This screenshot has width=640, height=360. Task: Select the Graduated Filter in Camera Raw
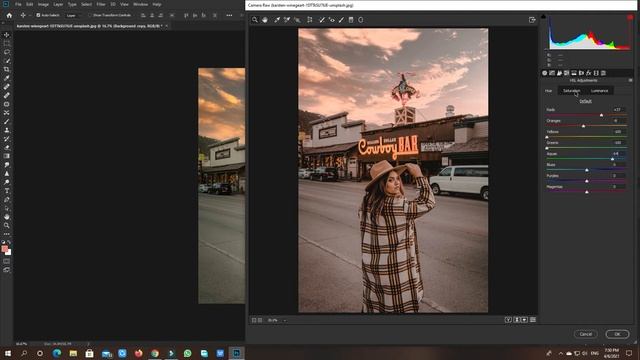tap(351, 20)
